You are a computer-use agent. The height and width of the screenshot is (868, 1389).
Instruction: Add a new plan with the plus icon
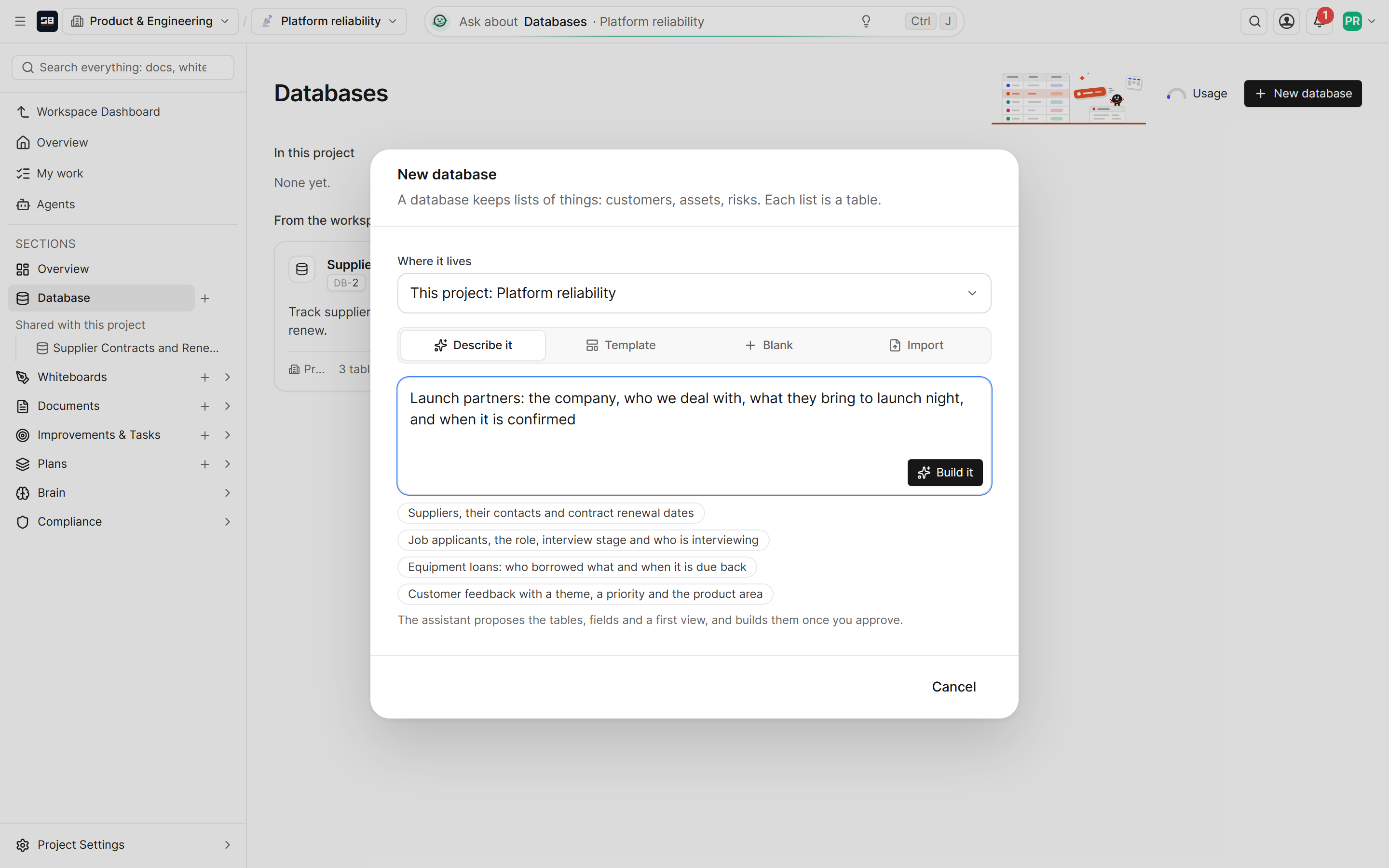[205, 464]
